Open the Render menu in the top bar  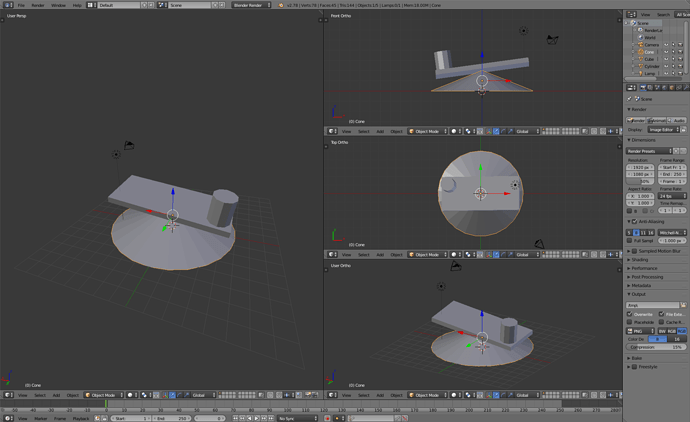coord(38,5)
